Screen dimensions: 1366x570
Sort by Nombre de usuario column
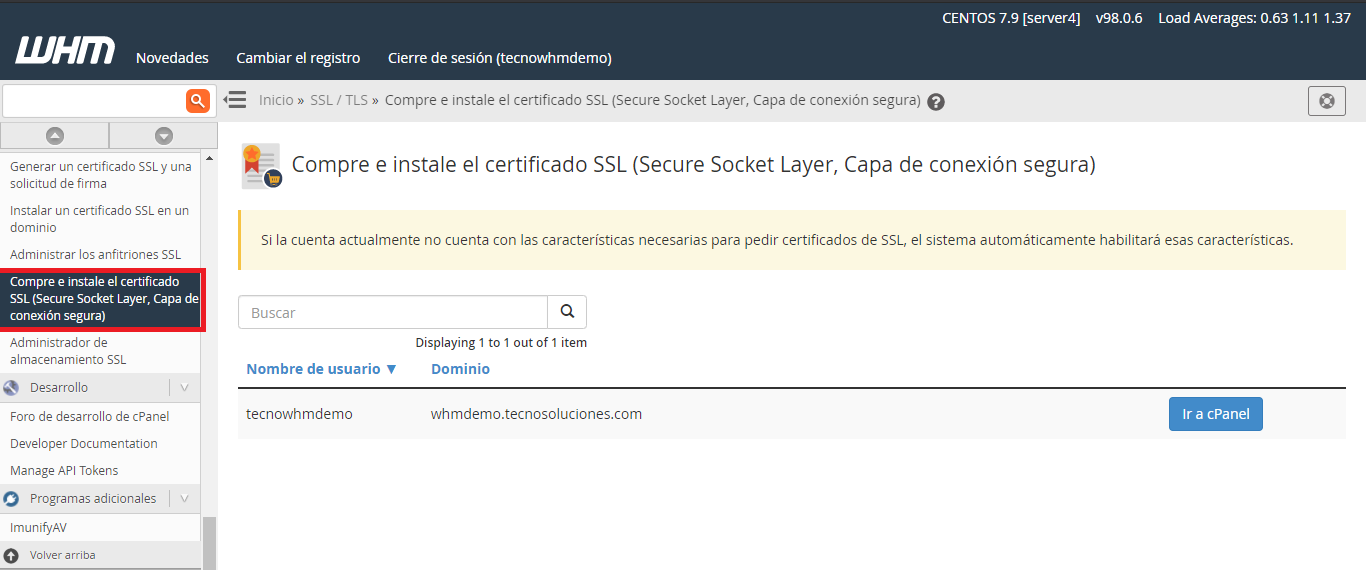click(x=321, y=369)
